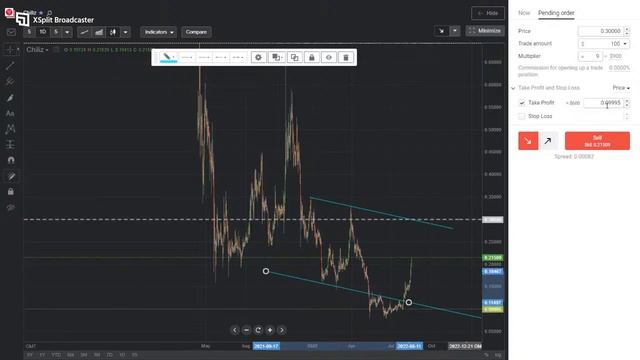640x360 pixels.
Task: Delete the selected line with trash icon
Action: (x=346, y=58)
